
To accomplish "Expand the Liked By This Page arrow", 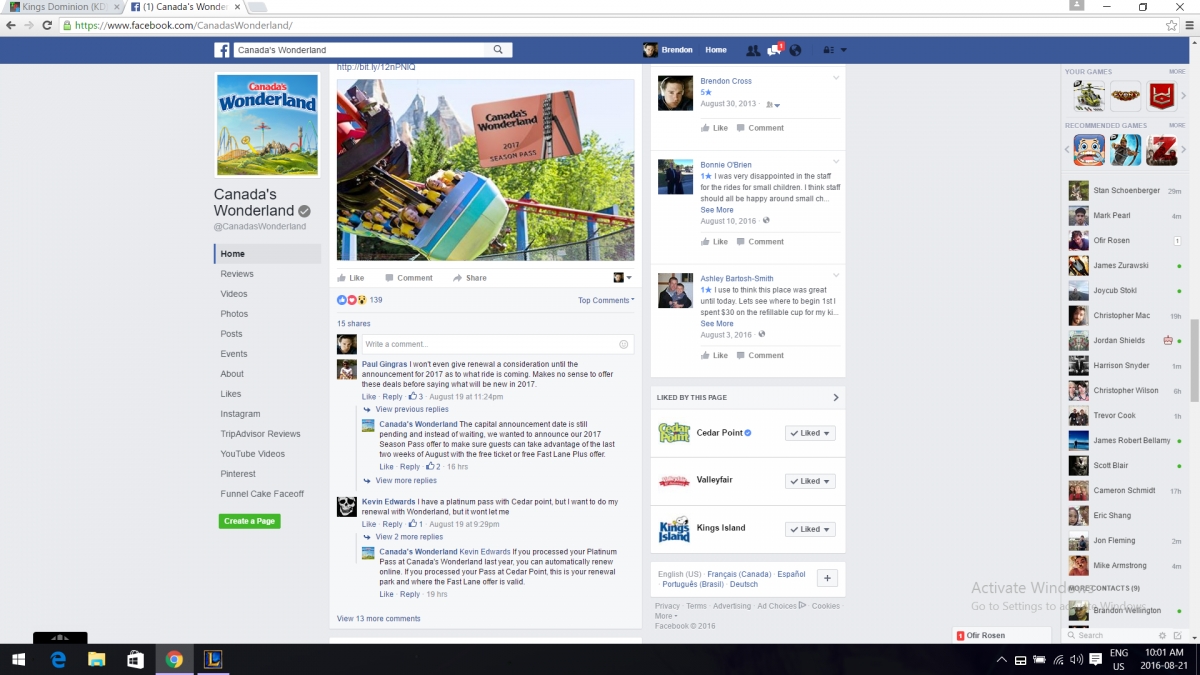I will click(836, 398).
